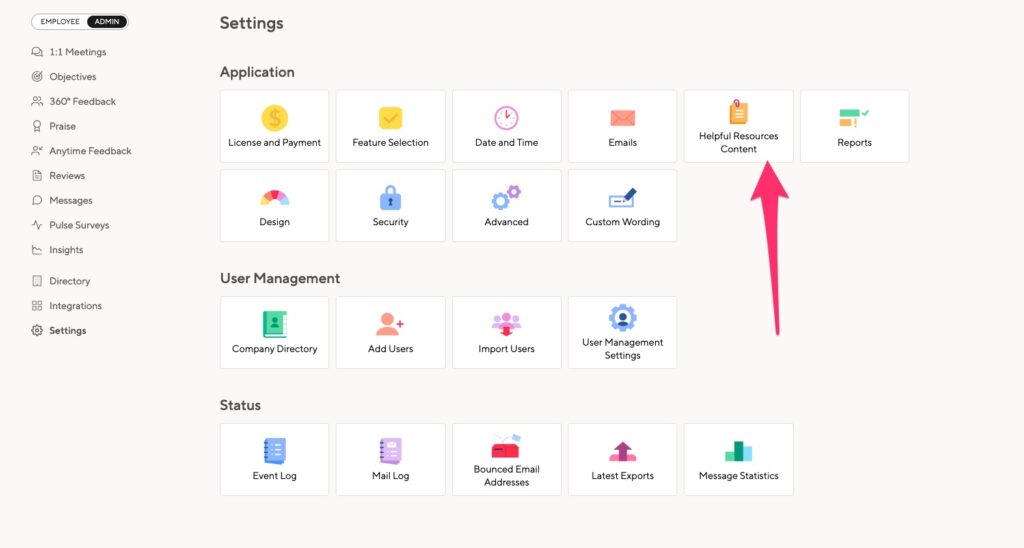Open Helpful Resources Content clipboard icon
The image size is (1024, 548).
click(x=738, y=112)
